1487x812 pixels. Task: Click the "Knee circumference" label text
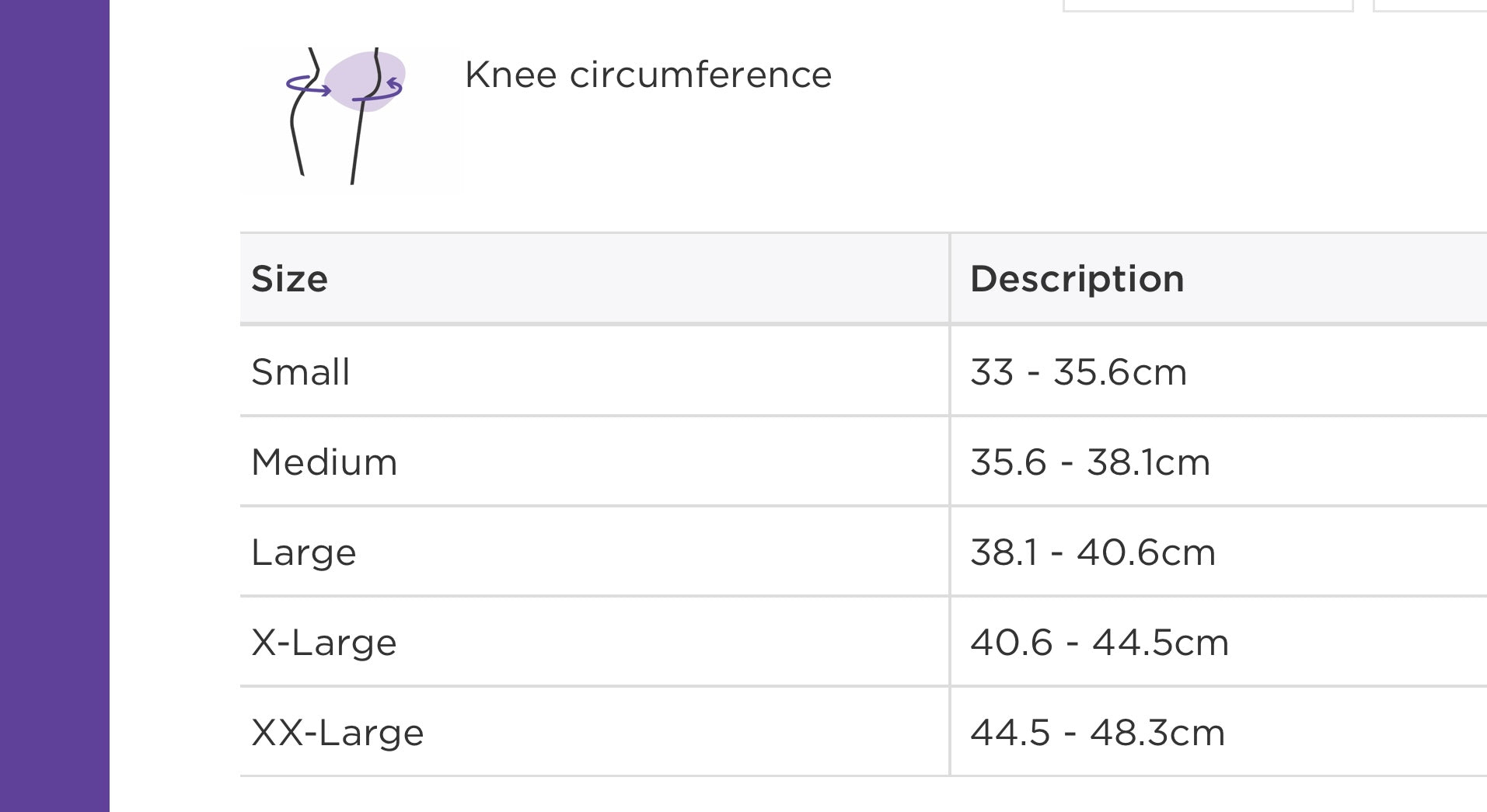pyautogui.click(x=648, y=75)
